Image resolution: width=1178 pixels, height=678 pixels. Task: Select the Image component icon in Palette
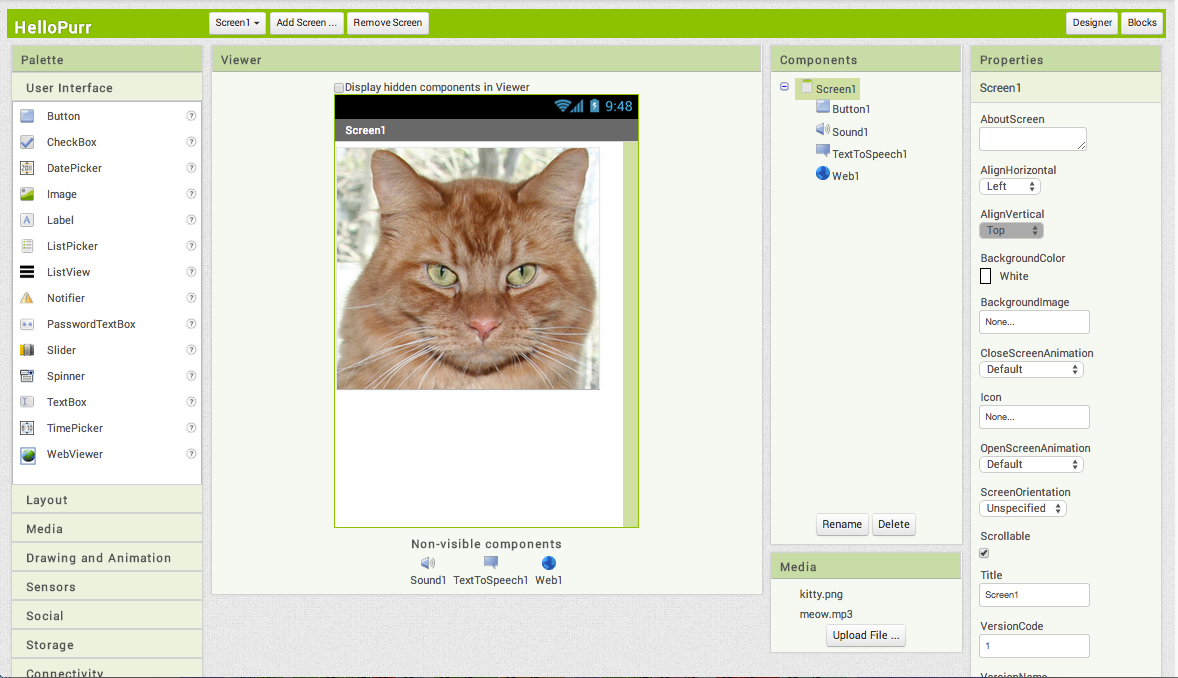[27, 194]
